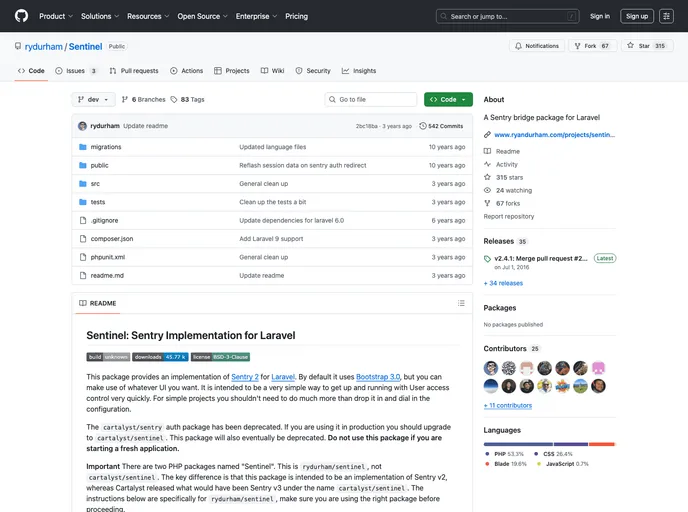The image size is (688, 512).
Task: Go to the GitHub homepage logo
Action: click(x=21, y=16)
